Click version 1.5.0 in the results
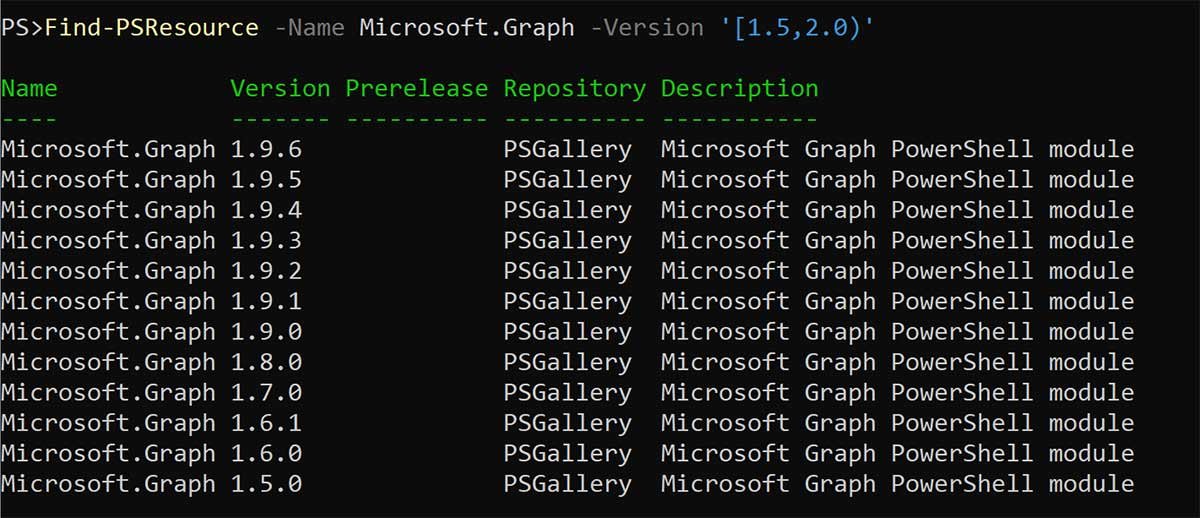 coord(266,484)
